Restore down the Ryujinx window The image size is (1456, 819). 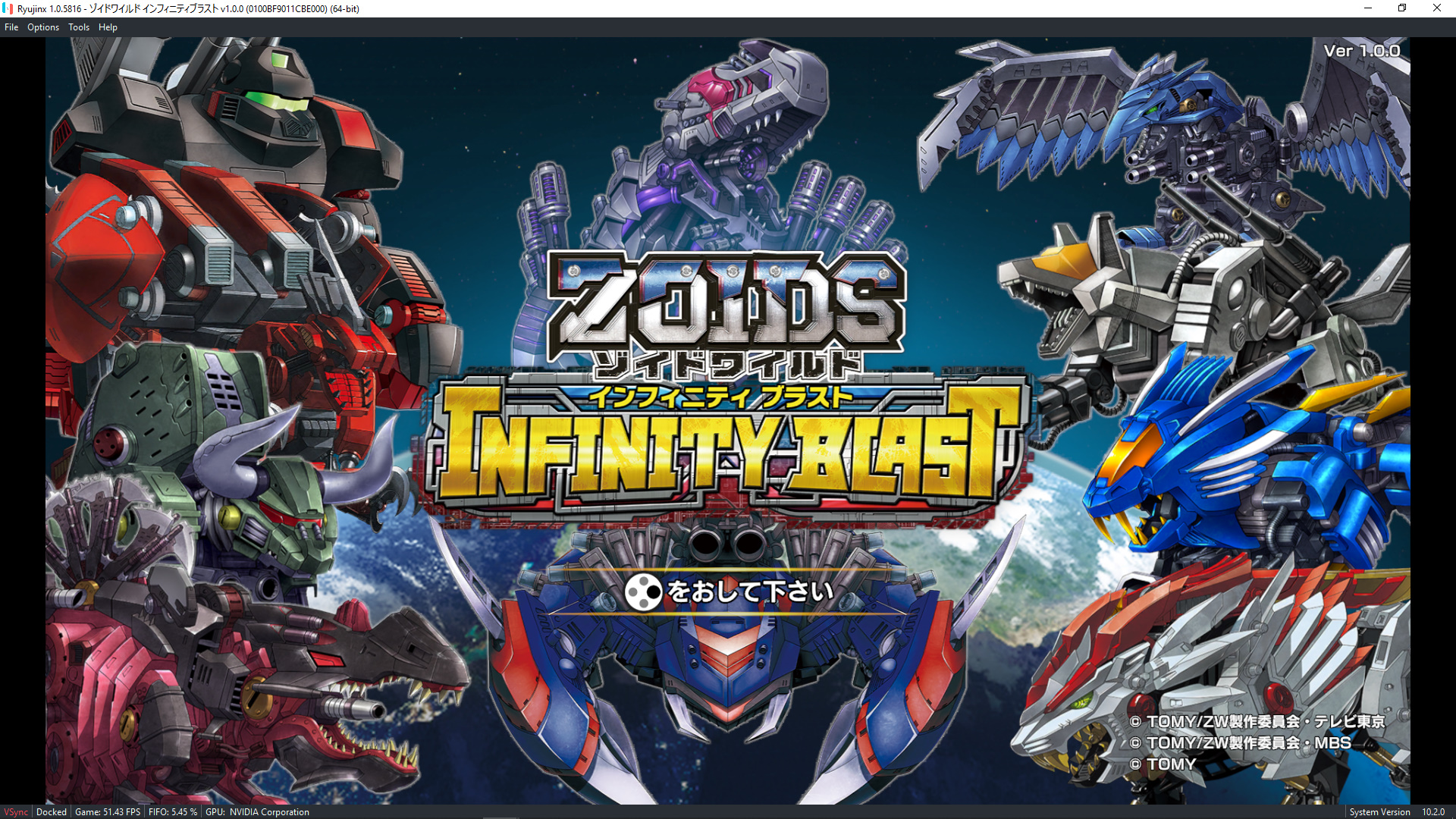coord(1402,8)
